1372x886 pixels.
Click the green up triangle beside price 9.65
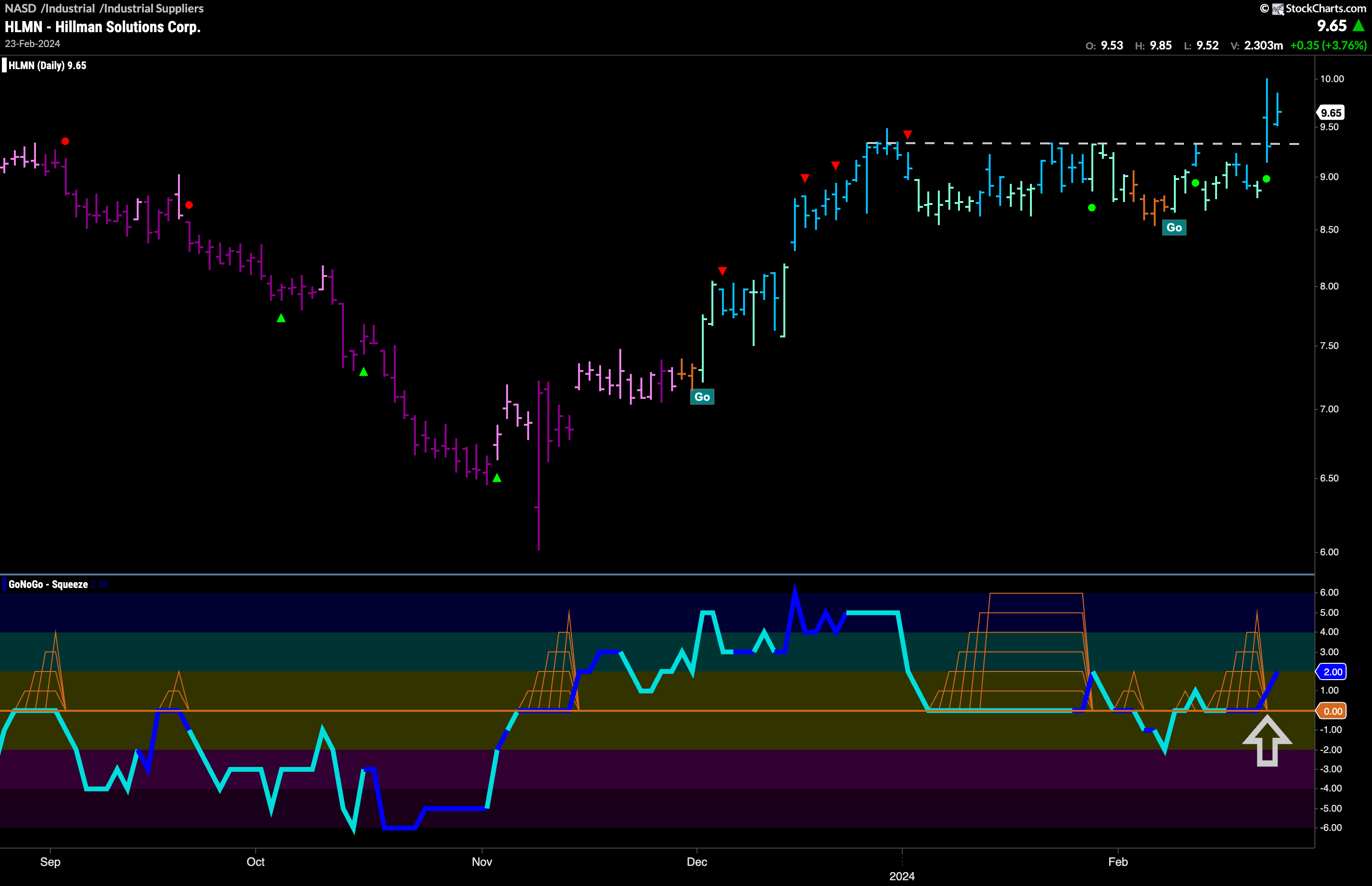1359,26
